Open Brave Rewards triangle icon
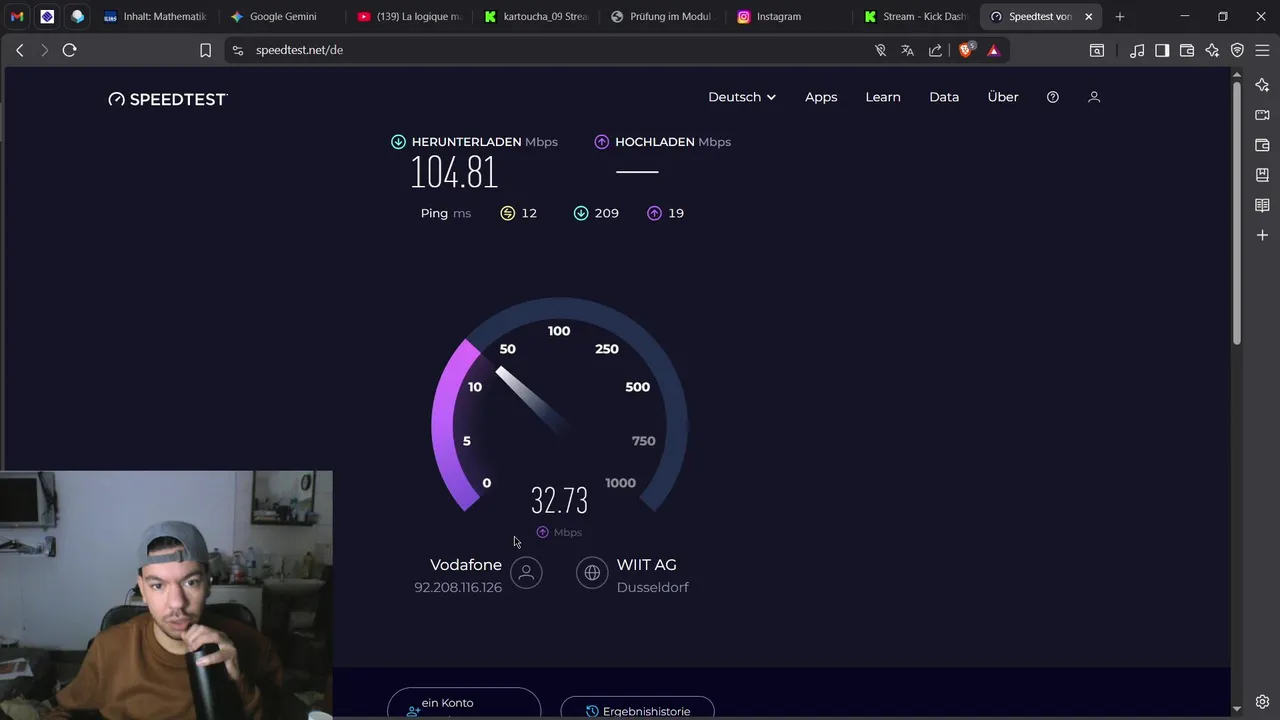The height and width of the screenshot is (720, 1280). 994,50
